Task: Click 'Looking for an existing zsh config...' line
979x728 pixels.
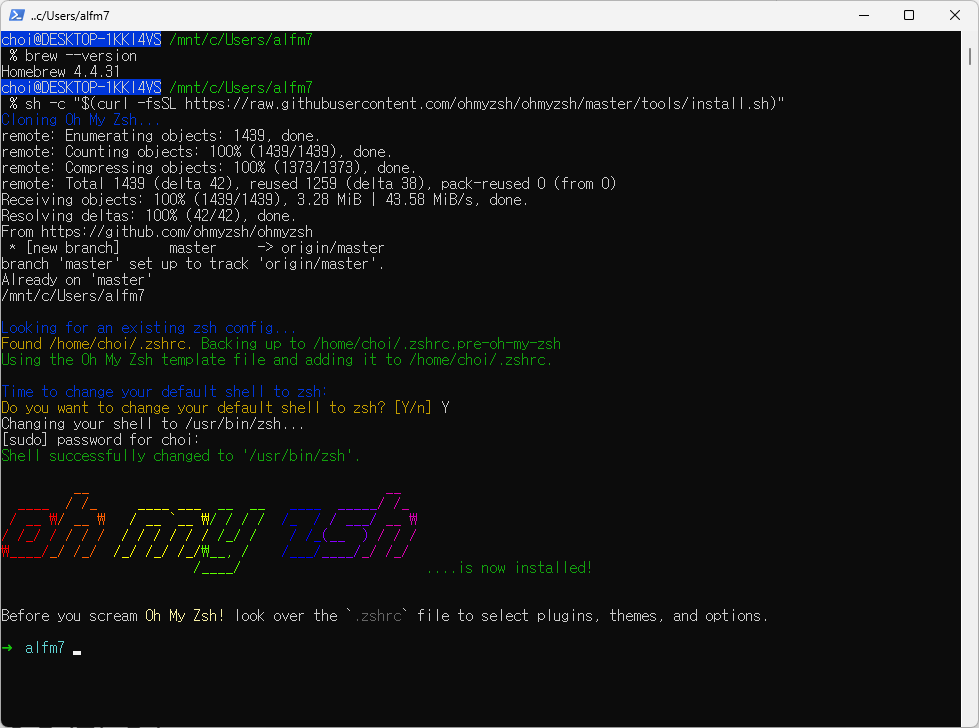Action: [x=149, y=328]
